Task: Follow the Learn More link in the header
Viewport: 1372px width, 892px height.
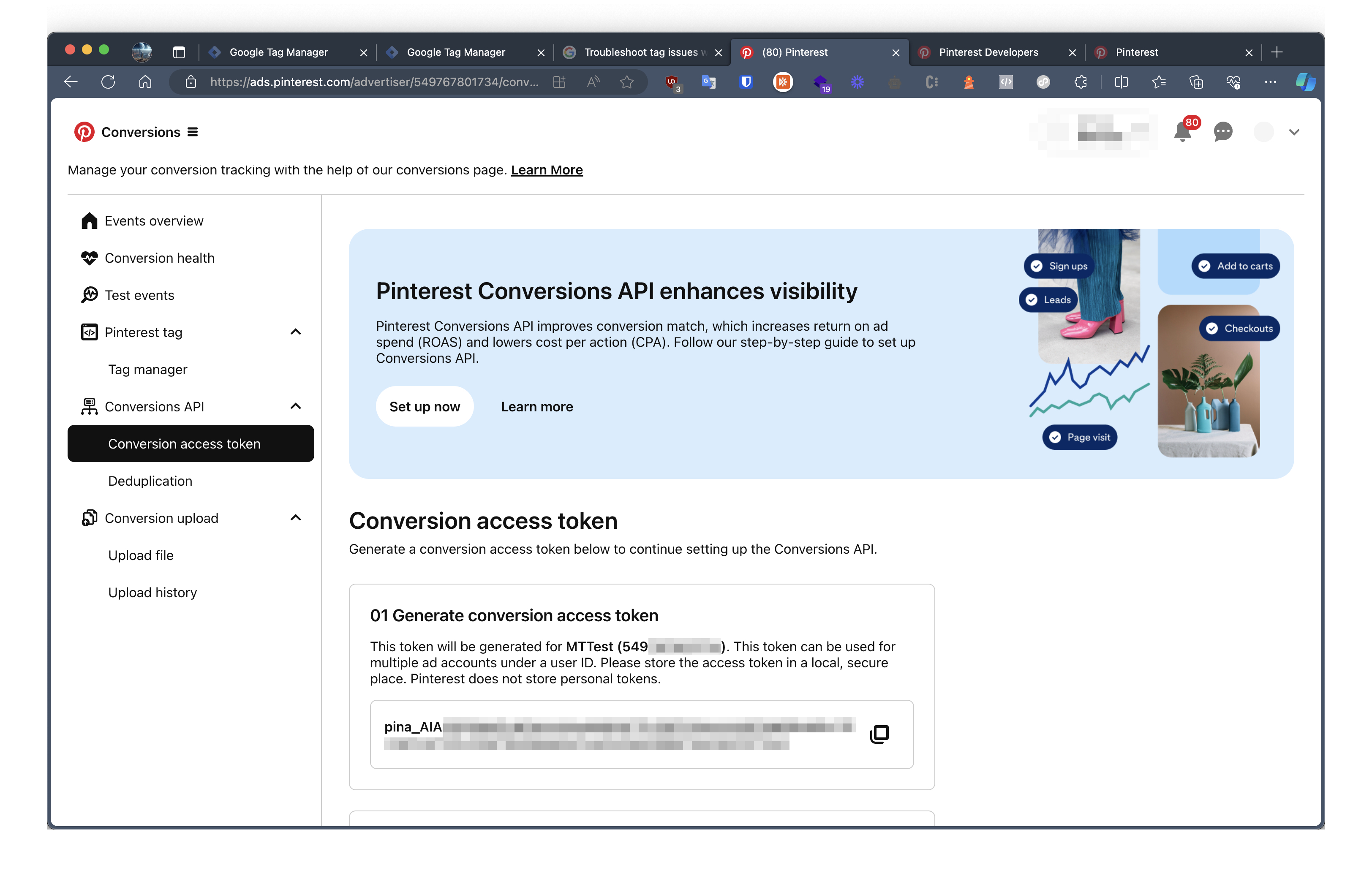Action: coord(547,170)
